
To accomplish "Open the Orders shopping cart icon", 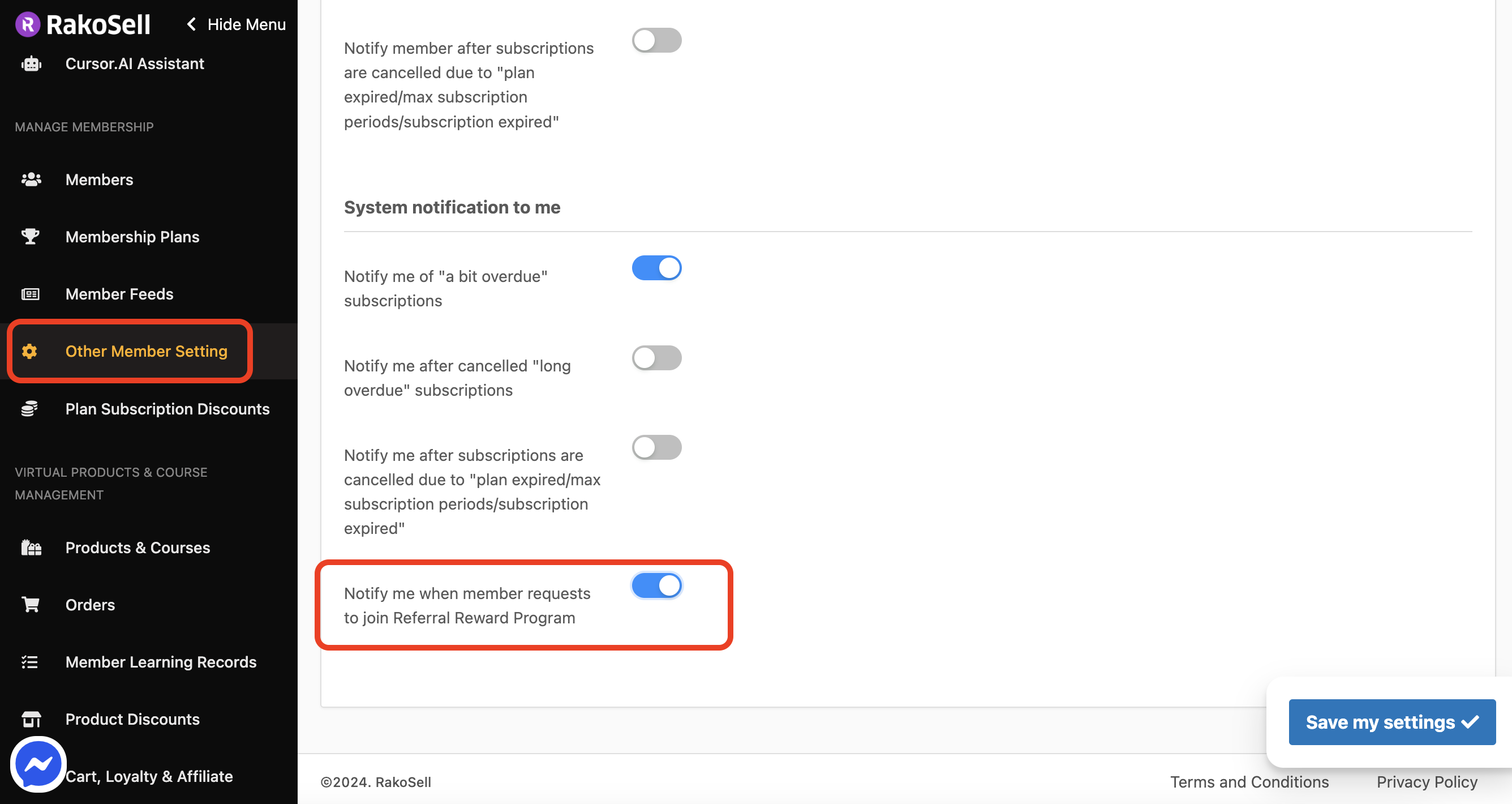I will pyautogui.click(x=30, y=604).
